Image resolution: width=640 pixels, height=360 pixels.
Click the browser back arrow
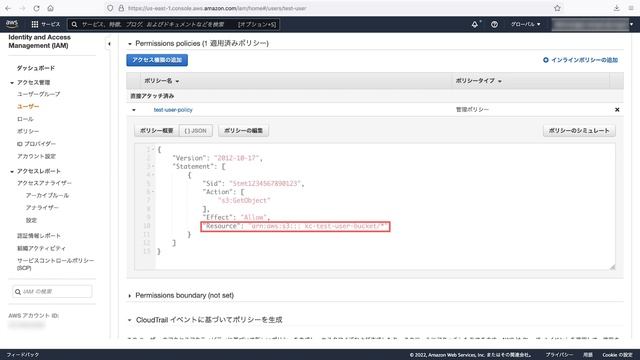pos(8,8)
